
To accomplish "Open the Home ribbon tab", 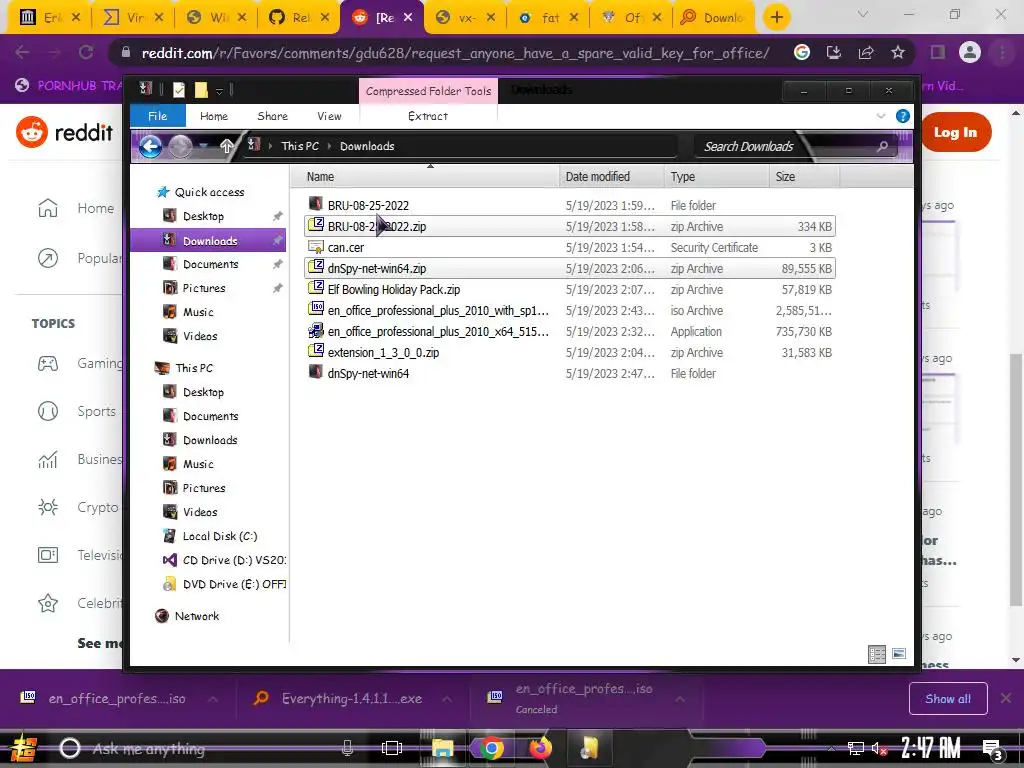I will (x=214, y=116).
